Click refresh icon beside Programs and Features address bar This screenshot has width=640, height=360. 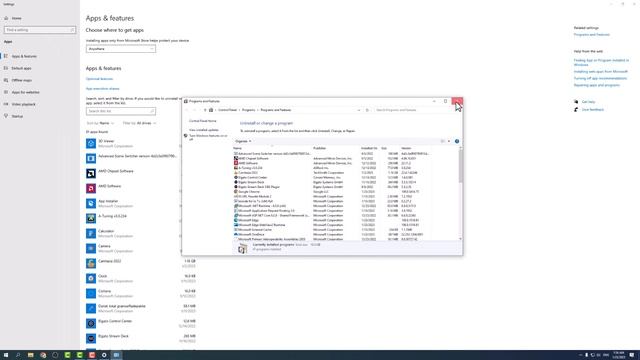[x=367, y=110]
